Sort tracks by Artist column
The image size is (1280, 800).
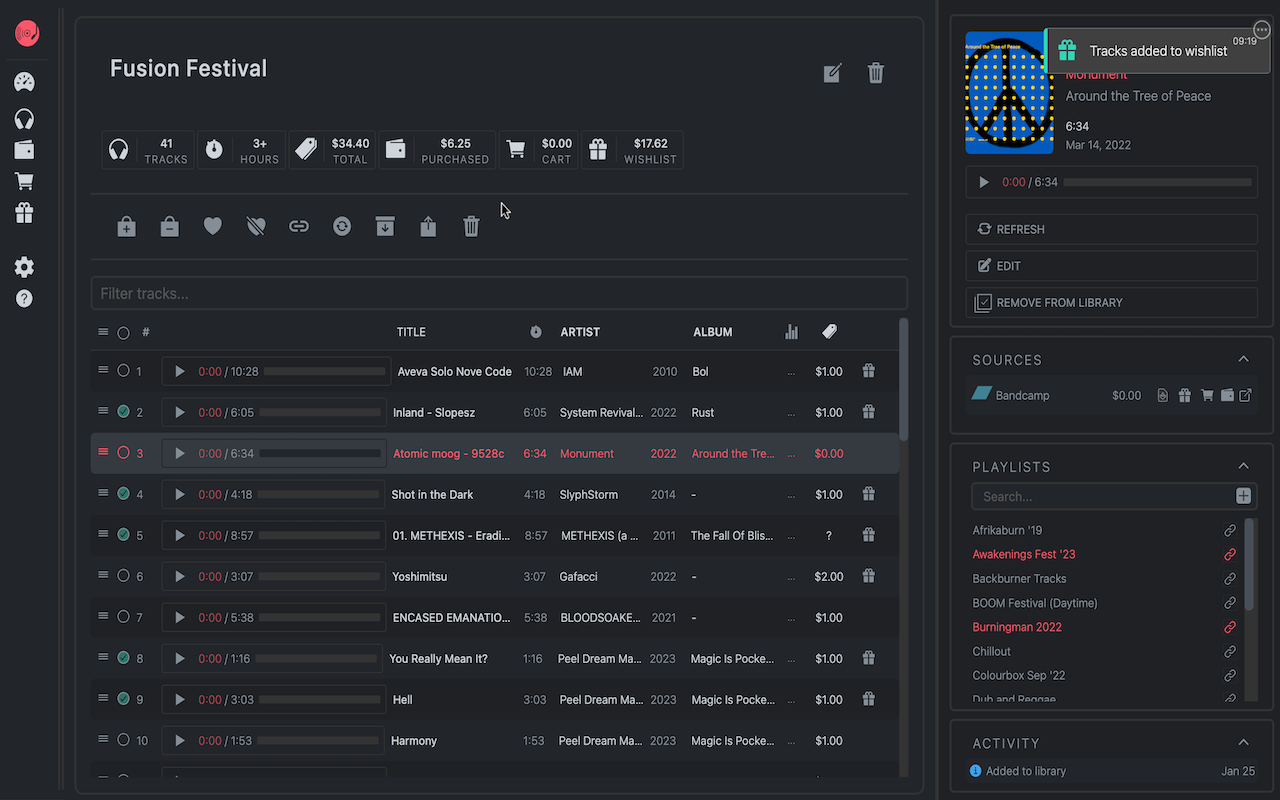(580, 332)
